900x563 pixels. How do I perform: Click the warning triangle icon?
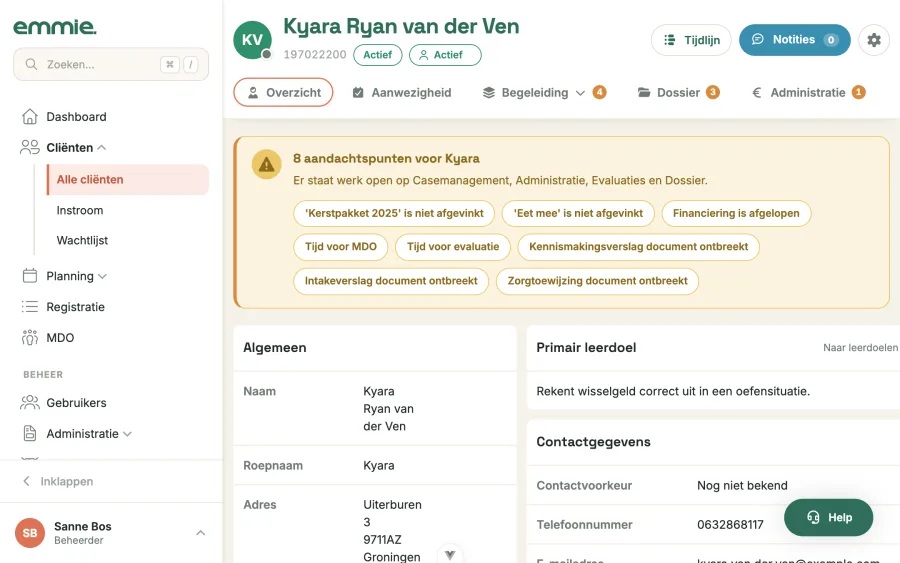pyautogui.click(x=266, y=165)
